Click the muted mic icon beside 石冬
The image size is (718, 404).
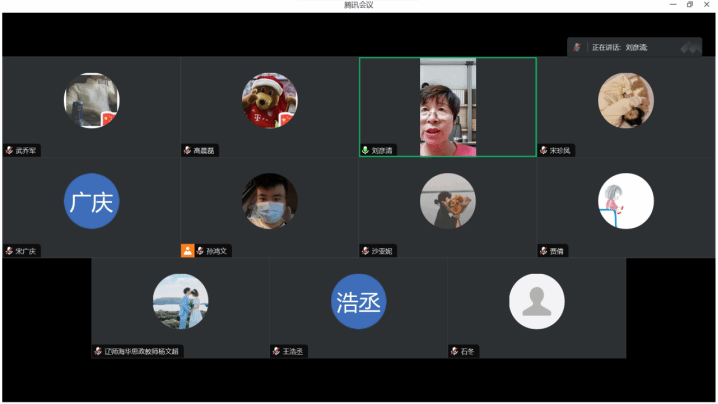[455, 351]
